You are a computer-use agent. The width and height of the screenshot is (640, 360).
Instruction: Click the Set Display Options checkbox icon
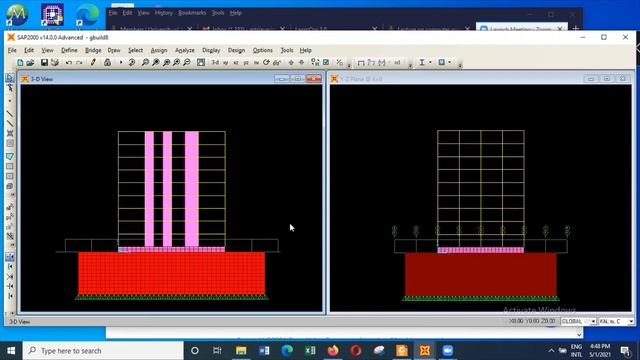pos(326,62)
